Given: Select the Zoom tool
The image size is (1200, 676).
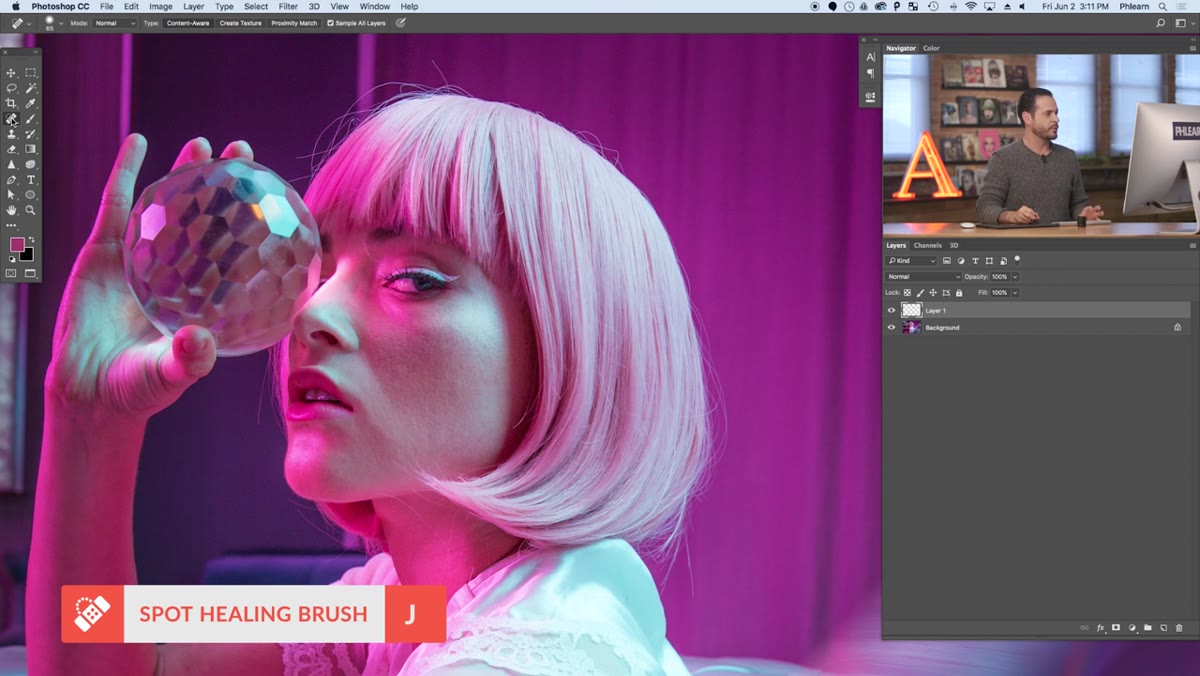Looking at the screenshot, I should point(31,210).
